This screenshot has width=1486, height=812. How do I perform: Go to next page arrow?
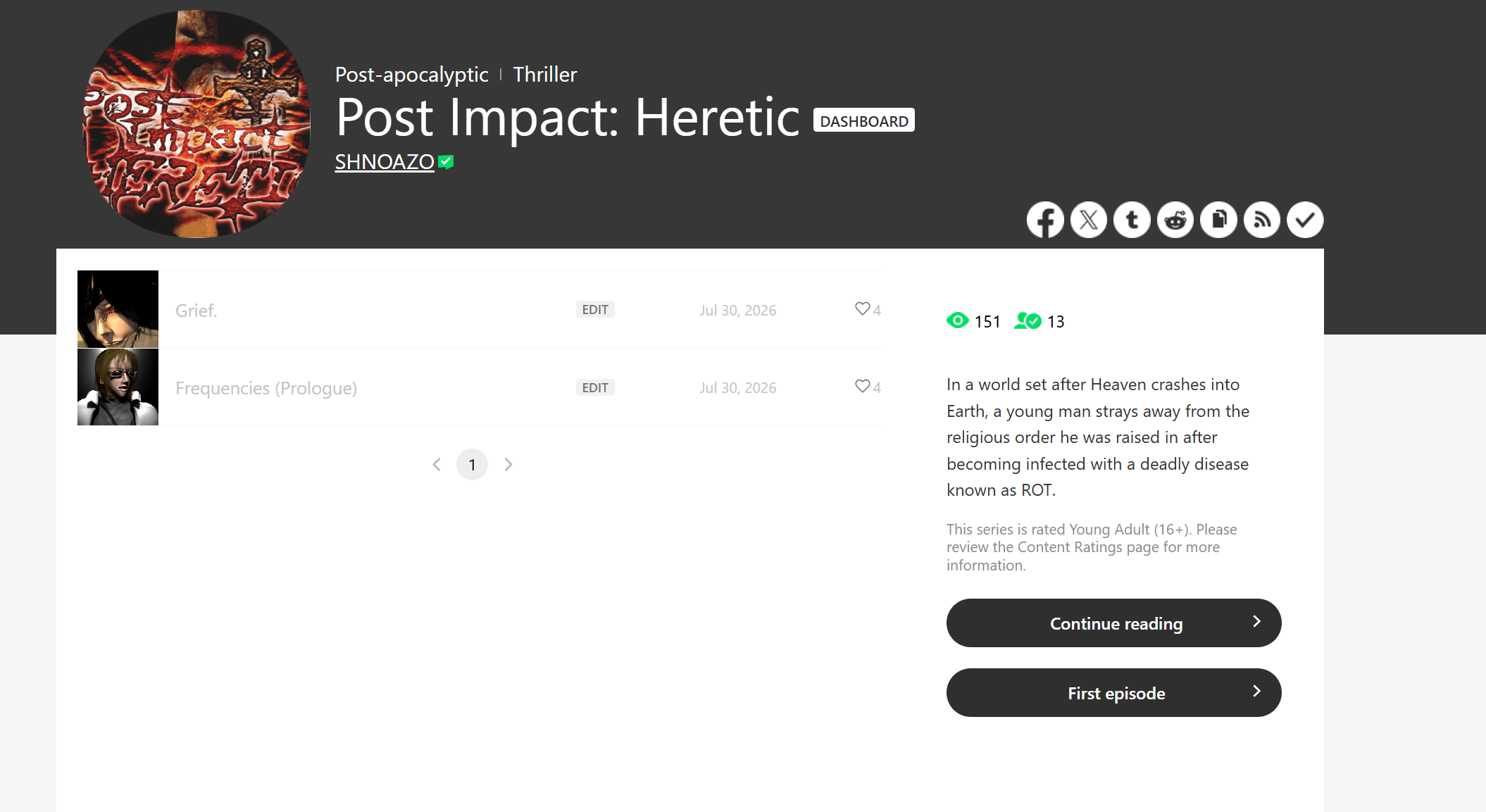tap(508, 465)
